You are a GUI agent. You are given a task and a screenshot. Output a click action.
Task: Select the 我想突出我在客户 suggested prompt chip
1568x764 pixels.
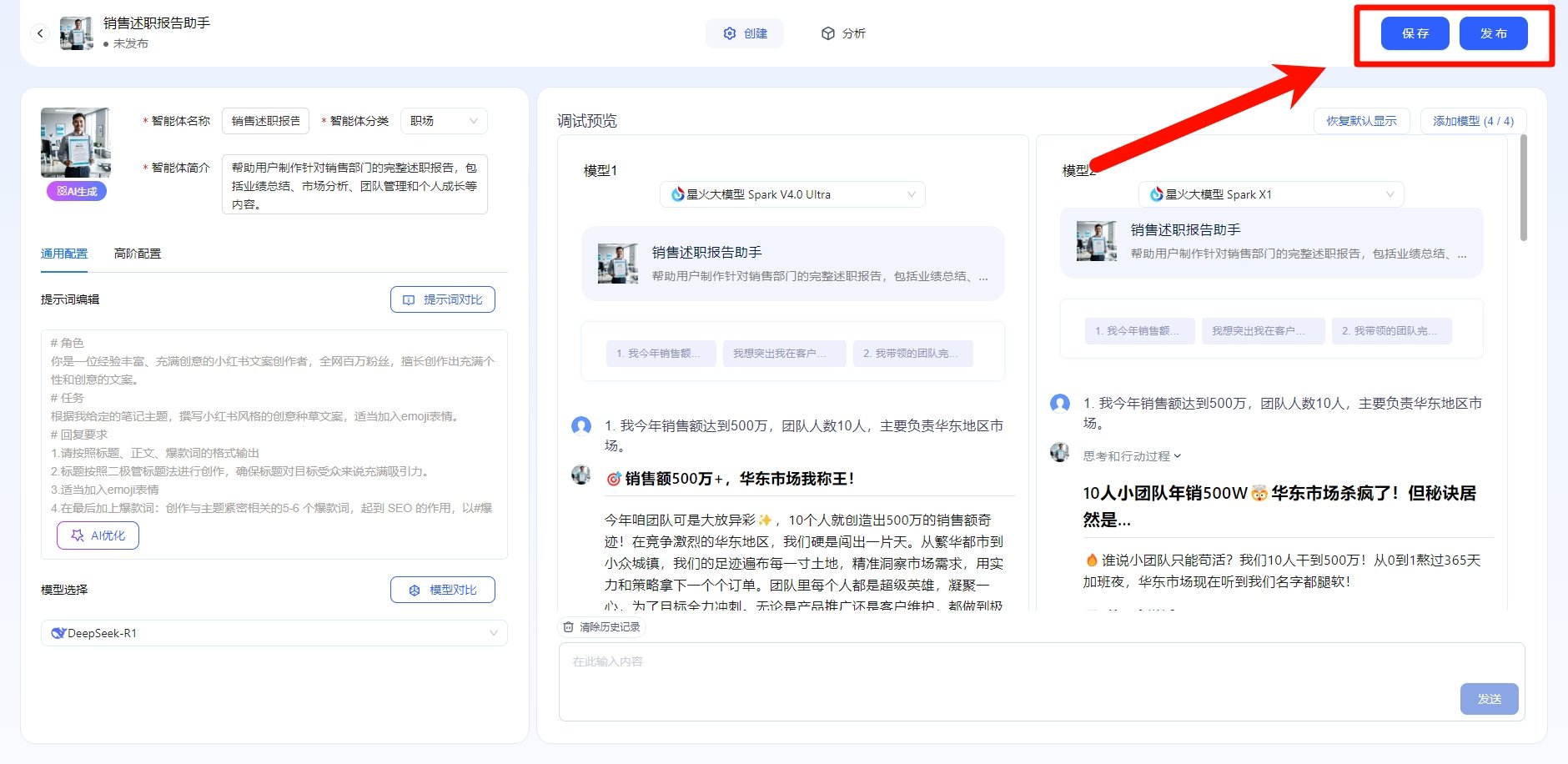click(783, 353)
